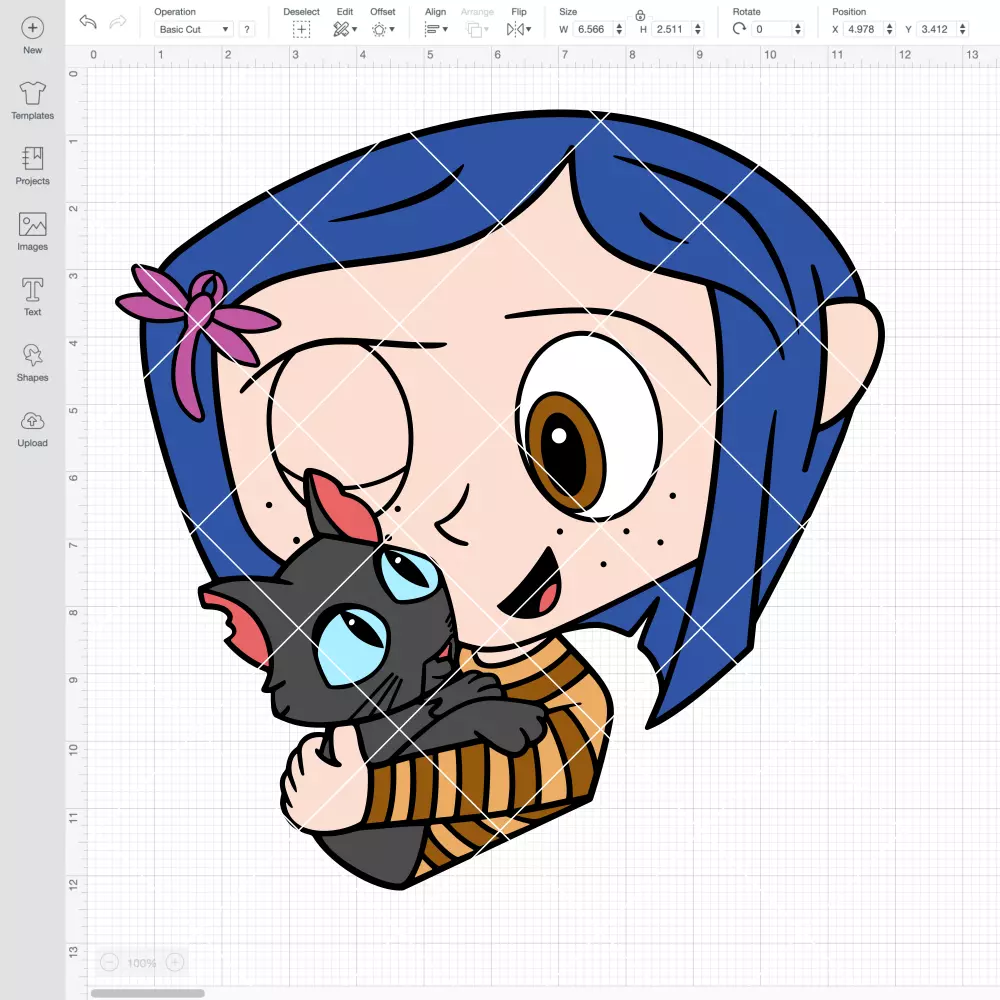Open the Images library
This screenshot has height=1000, width=1000.
coord(33,232)
